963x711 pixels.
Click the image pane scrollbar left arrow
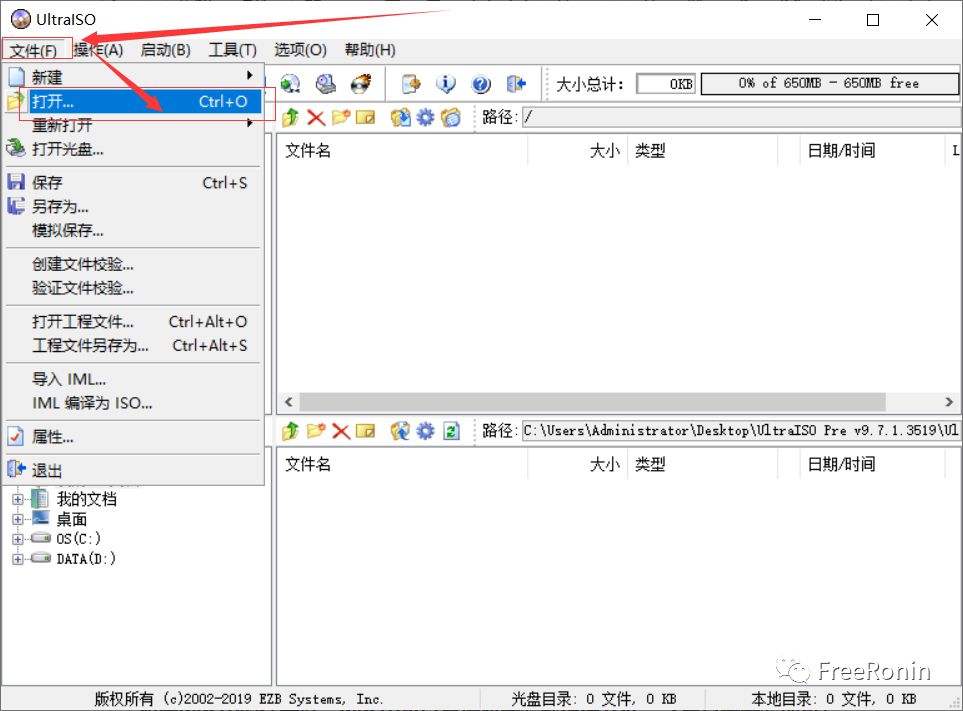point(289,402)
